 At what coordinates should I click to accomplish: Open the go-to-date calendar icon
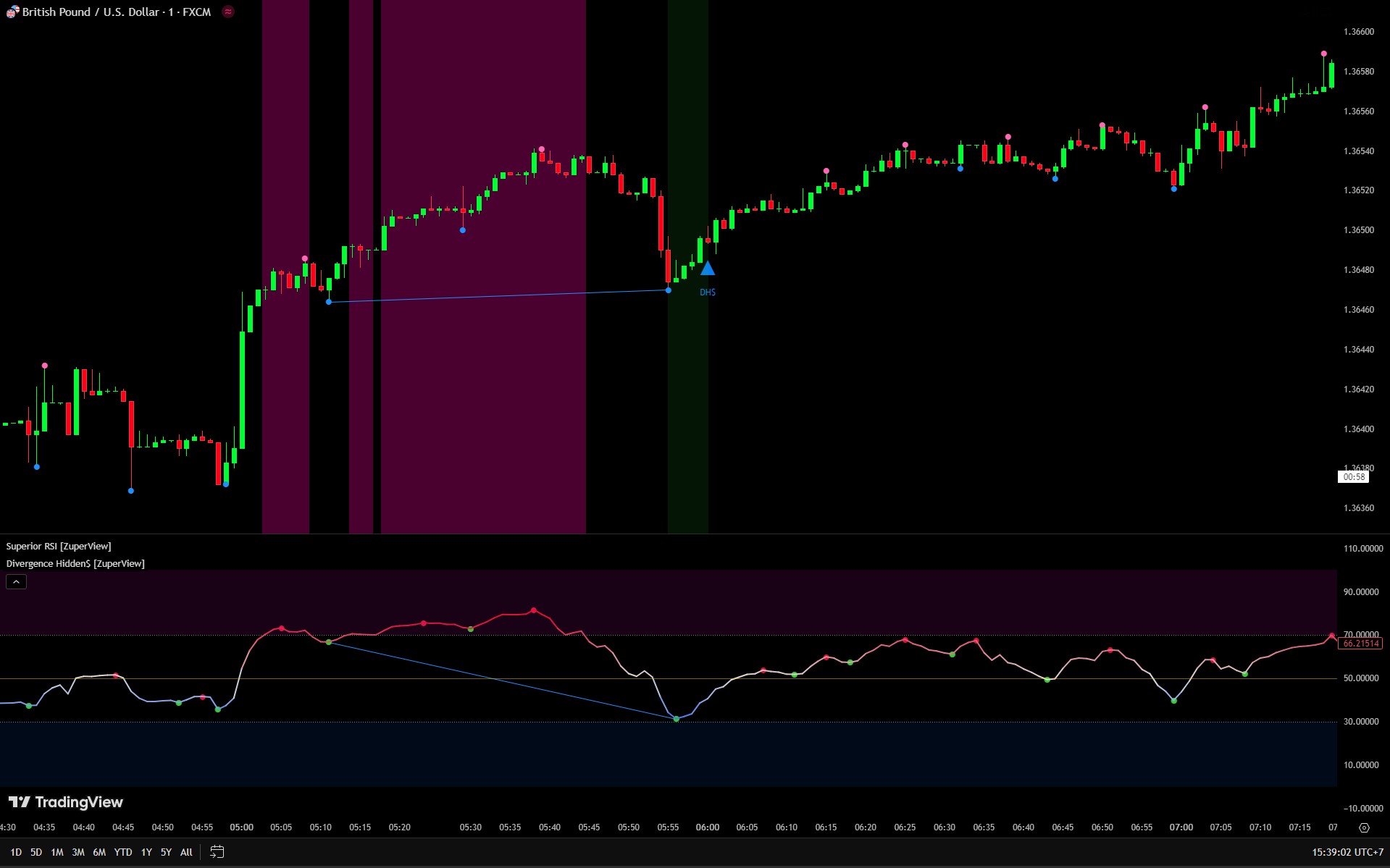pyautogui.click(x=217, y=852)
